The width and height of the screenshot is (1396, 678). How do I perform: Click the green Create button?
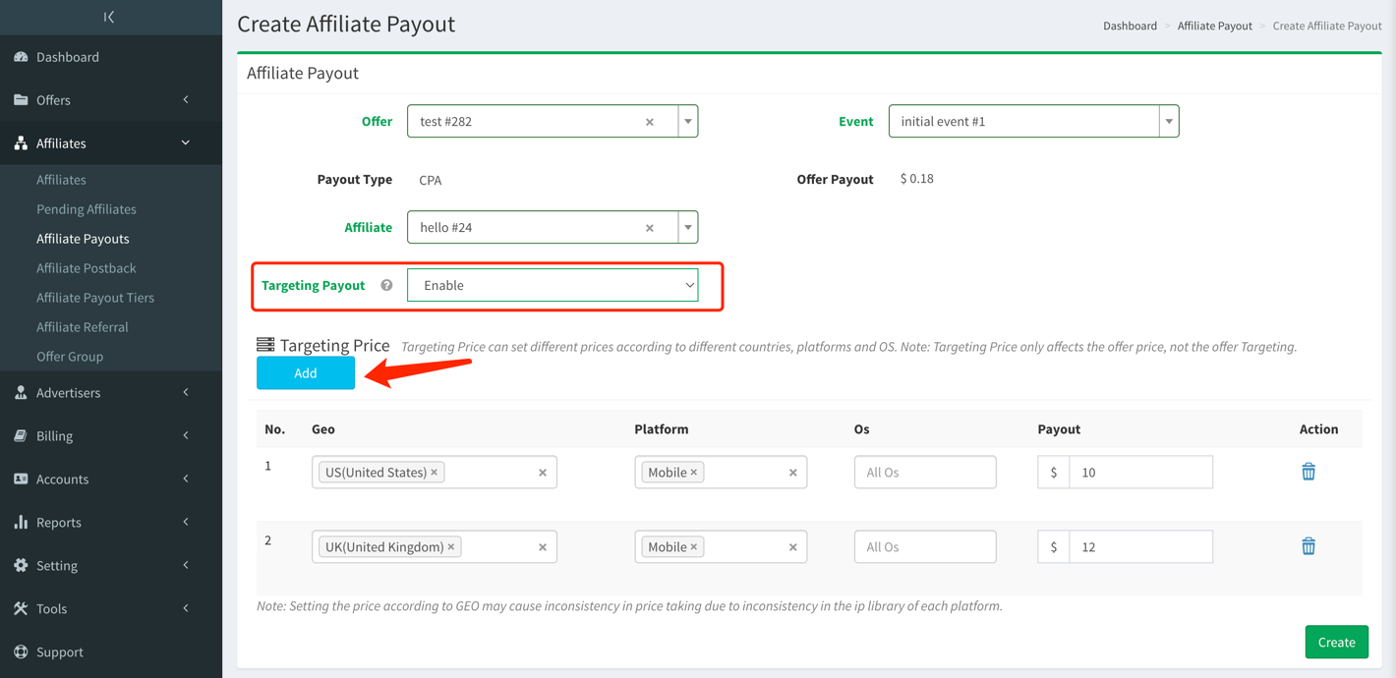point(1336,642)
